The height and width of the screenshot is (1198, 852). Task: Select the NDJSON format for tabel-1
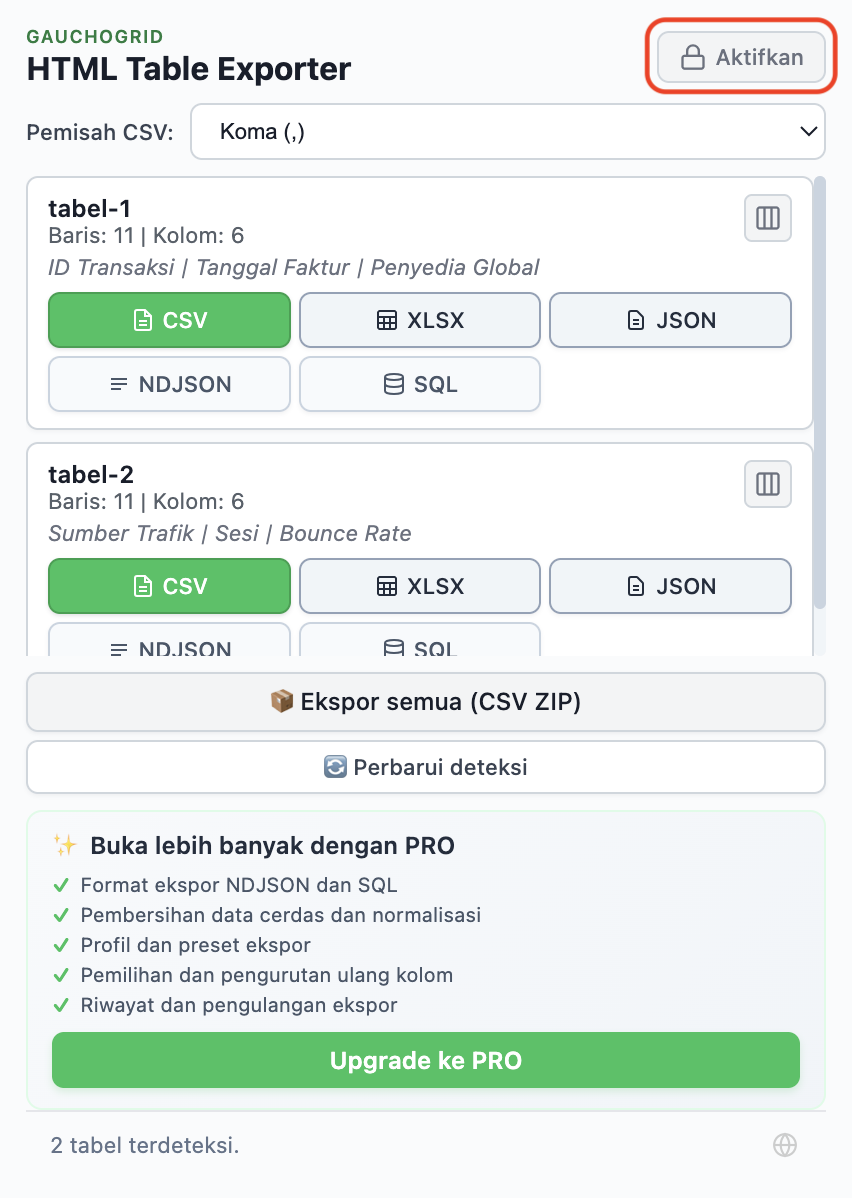[169, 384]
